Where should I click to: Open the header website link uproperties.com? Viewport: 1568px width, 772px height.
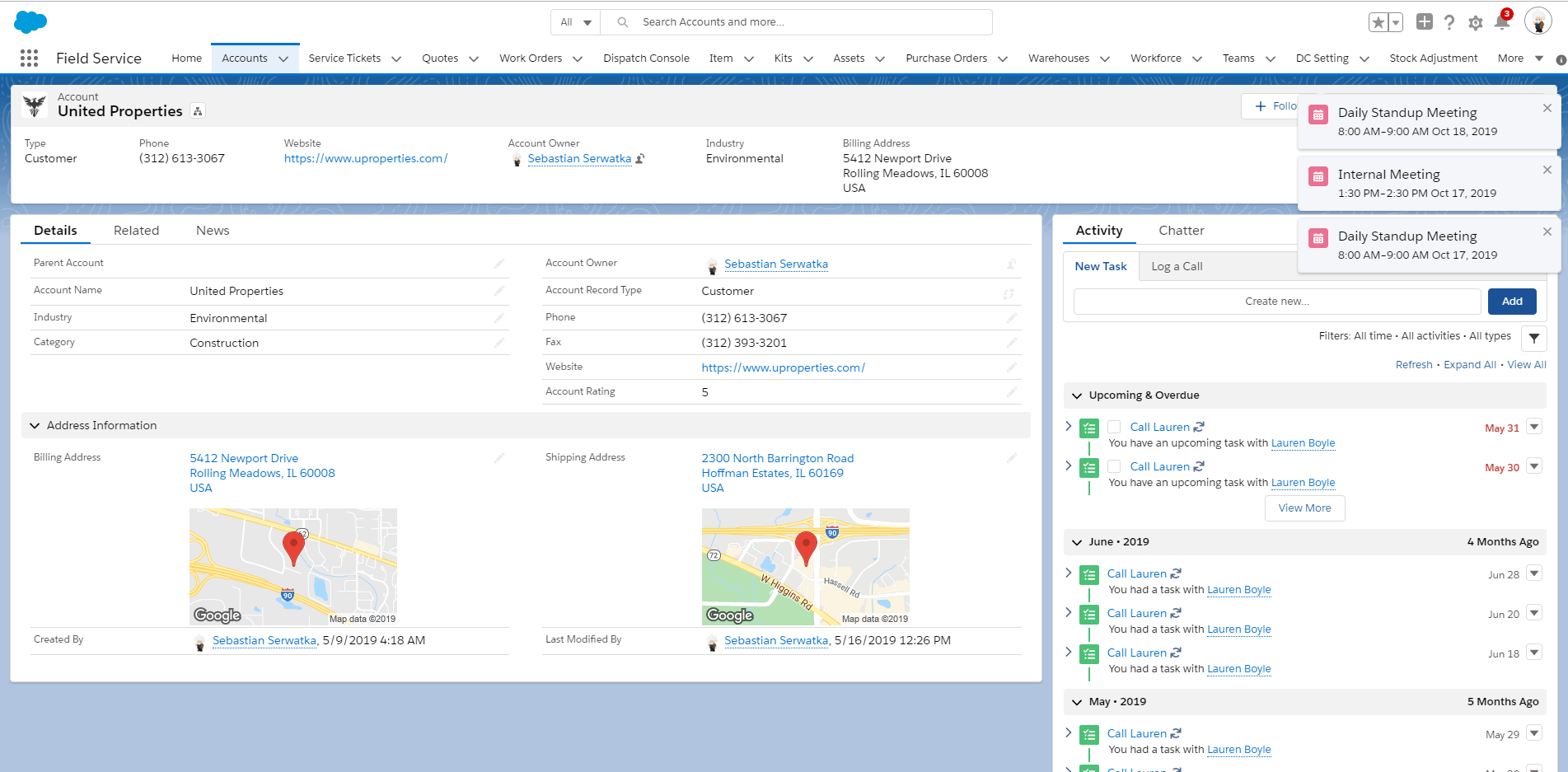pos(366,159)
